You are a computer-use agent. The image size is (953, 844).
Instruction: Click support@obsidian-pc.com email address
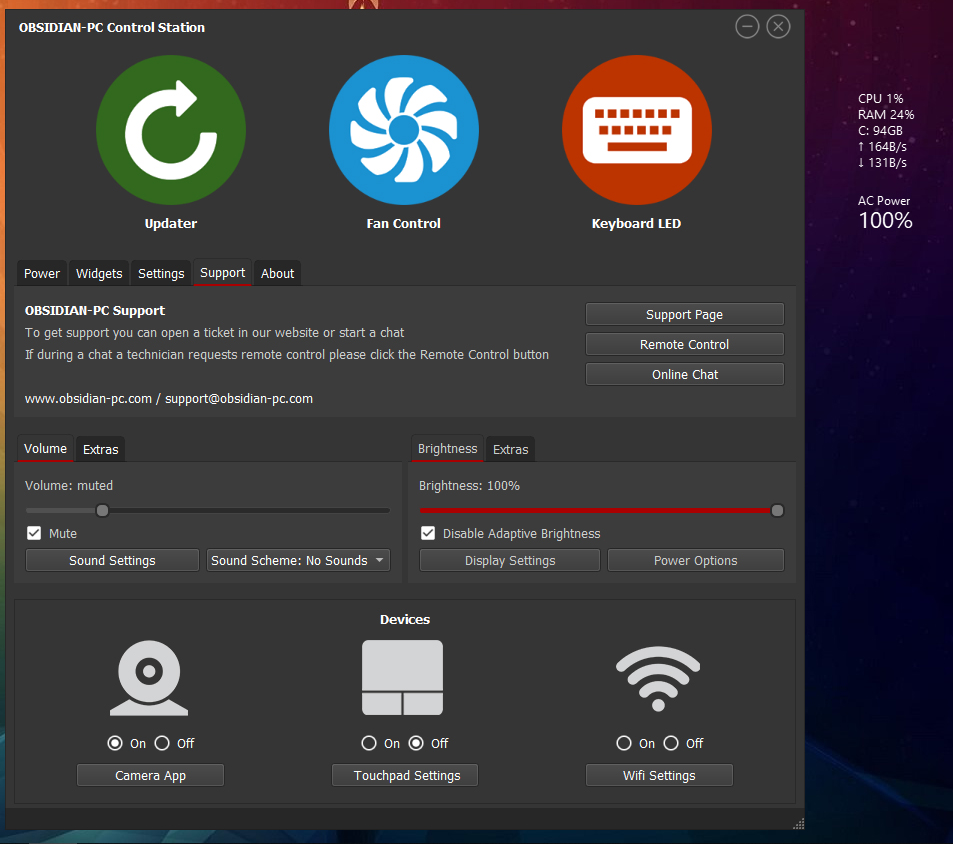(239, 399)
